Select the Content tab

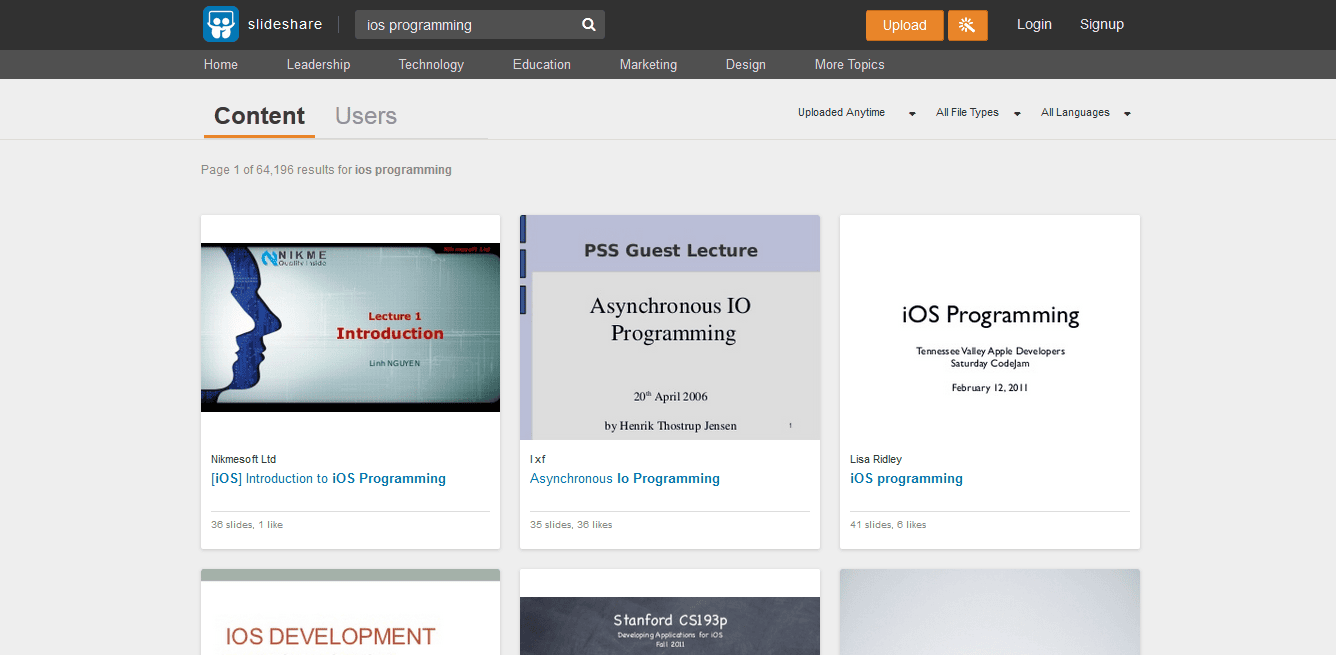pos(259,116)
